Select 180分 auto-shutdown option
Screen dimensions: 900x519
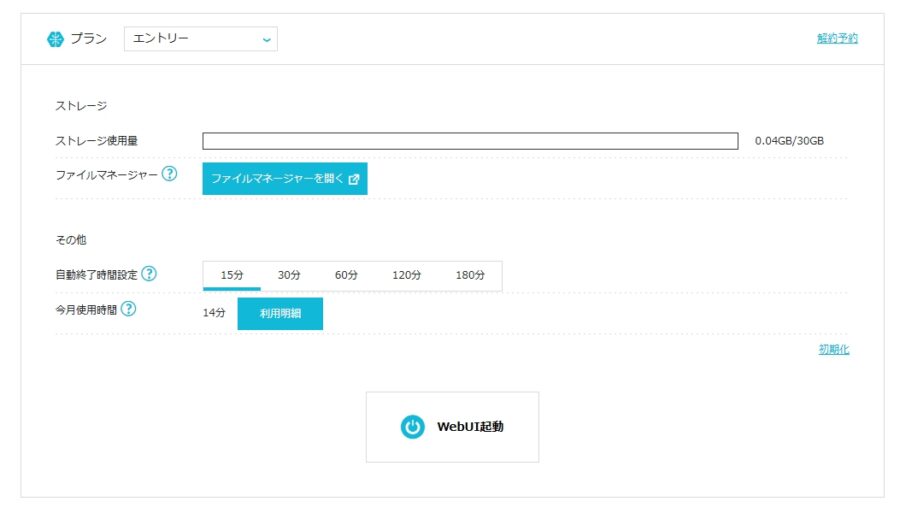click(470, 276)
